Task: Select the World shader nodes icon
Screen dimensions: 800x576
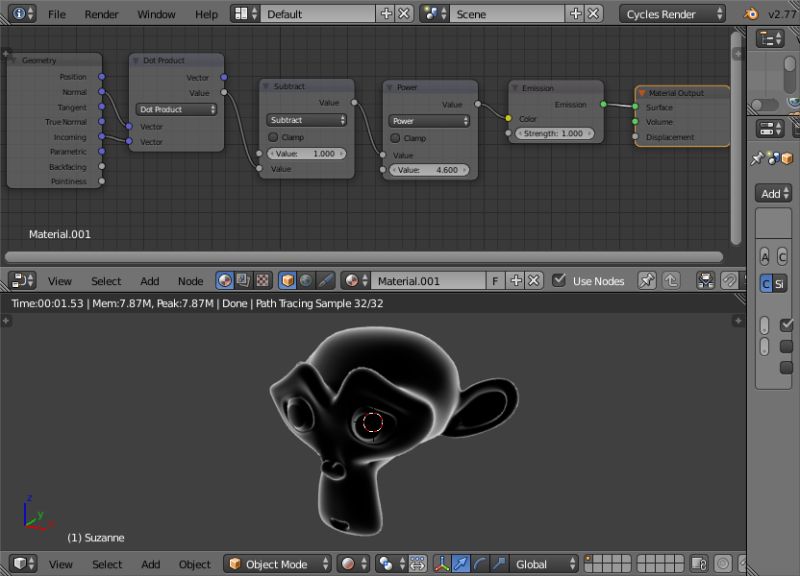Action: click(307, 281)
